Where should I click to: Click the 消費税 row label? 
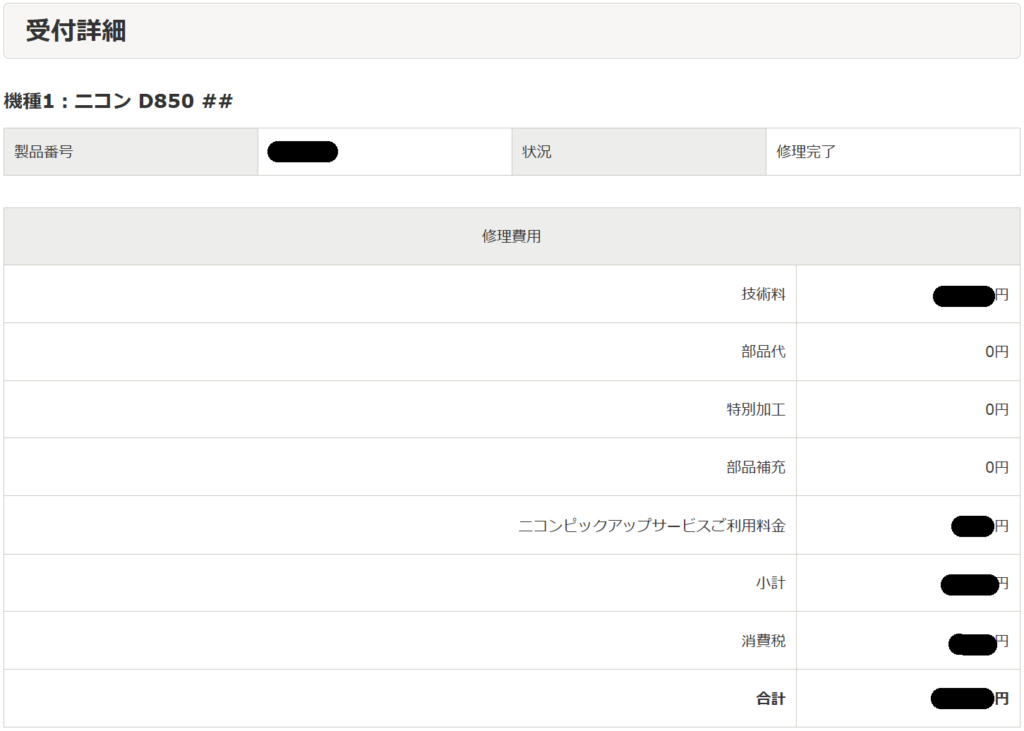coord(763,641)
